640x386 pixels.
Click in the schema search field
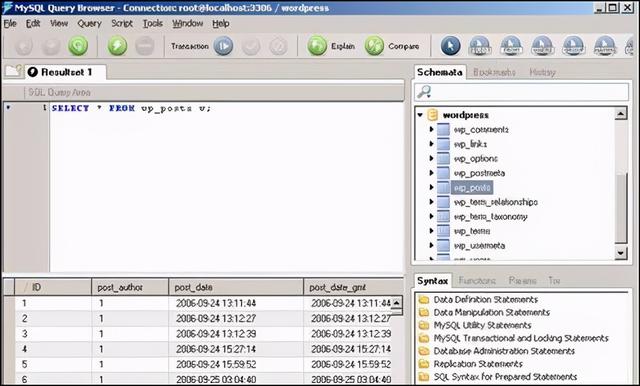coord(521,92)
